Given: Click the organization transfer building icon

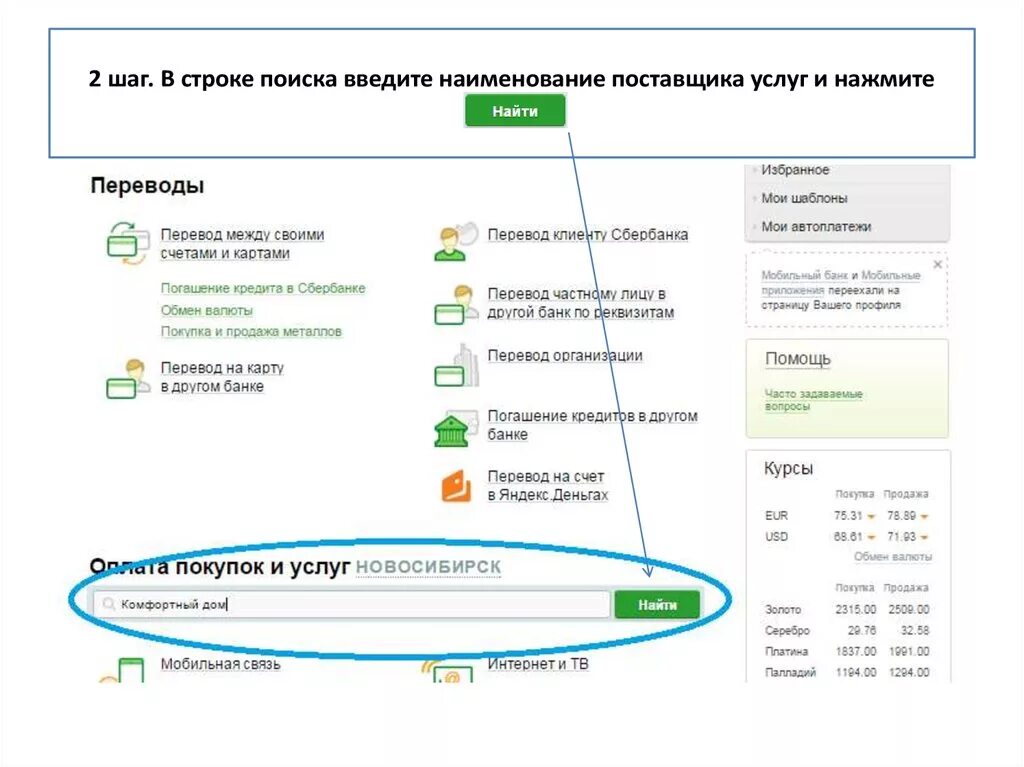Looking at the screenshot, I should (x=456, y=365).
